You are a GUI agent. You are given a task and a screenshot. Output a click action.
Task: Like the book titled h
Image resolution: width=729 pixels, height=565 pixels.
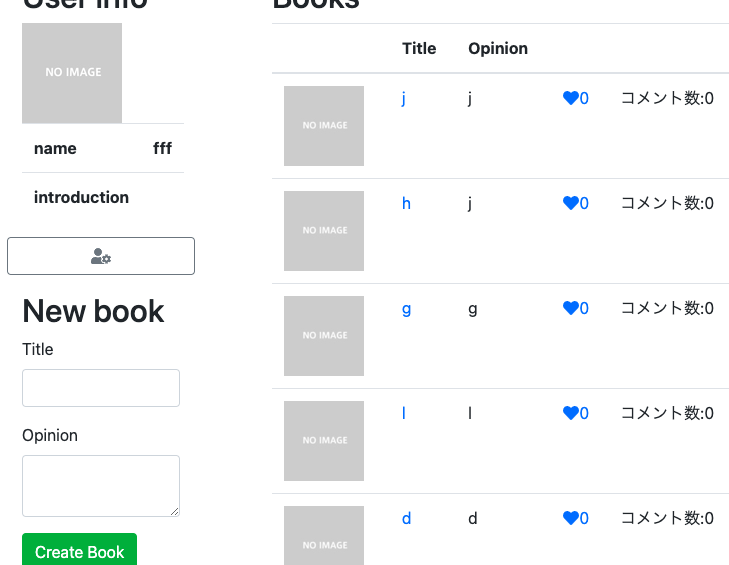pos(571,203)
